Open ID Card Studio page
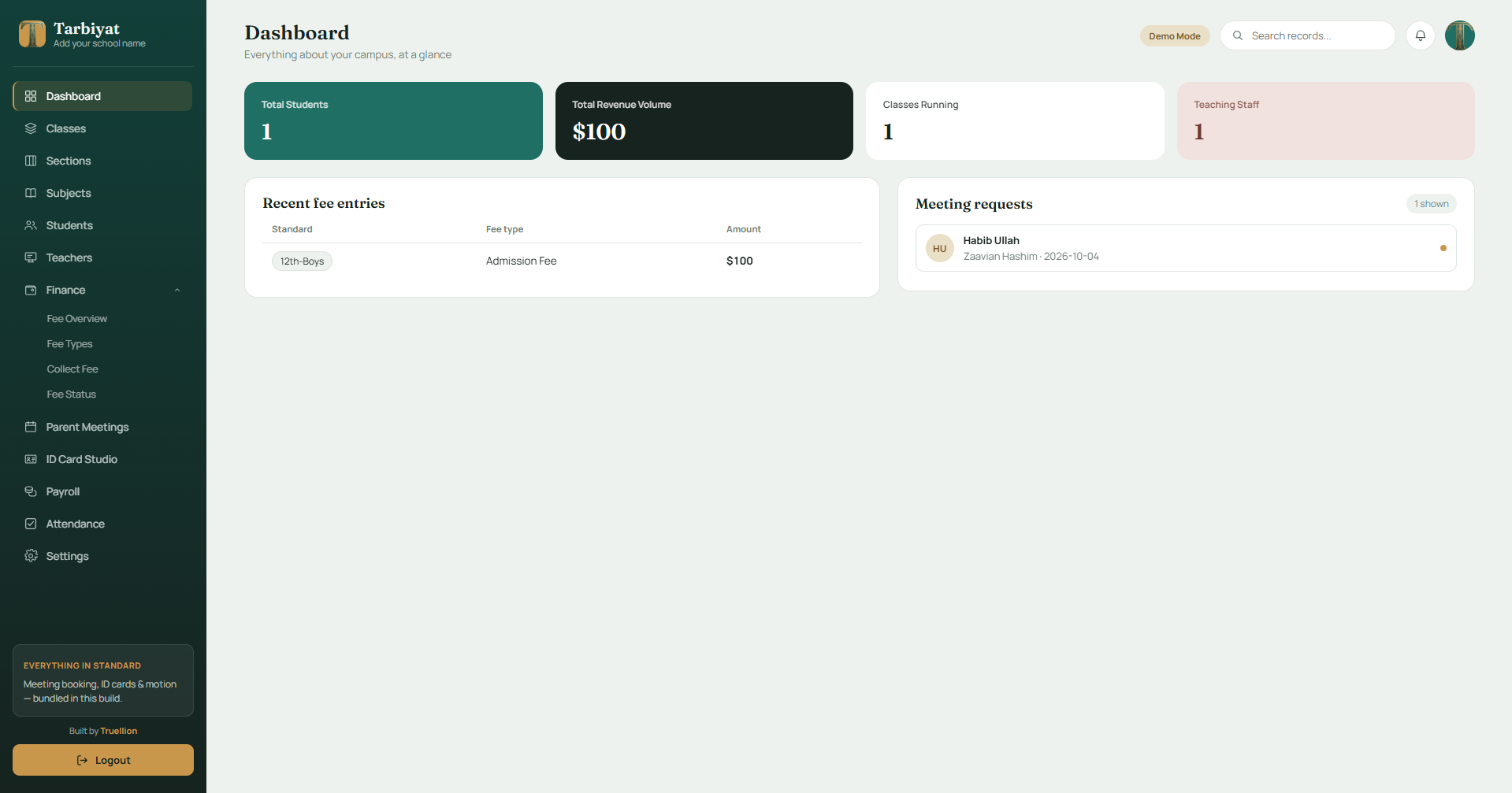 [x=102, y=459]
